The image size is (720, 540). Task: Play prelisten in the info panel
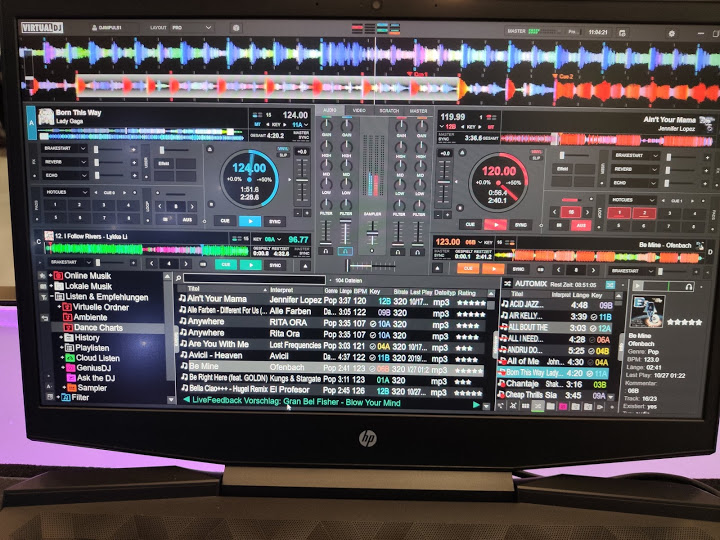(637, 286)
